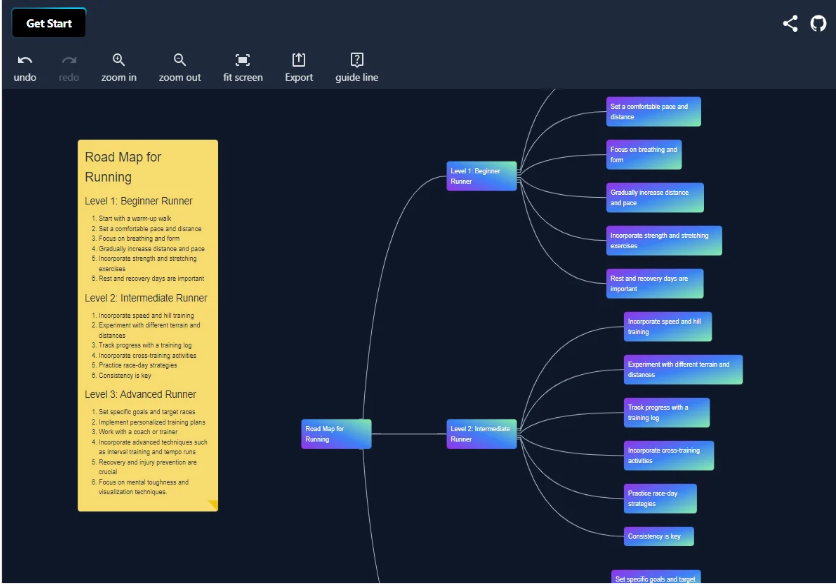The image size is (836, 584).
Task: Click 'Consistency is key' line in yellow note
Action: [125, 375]
